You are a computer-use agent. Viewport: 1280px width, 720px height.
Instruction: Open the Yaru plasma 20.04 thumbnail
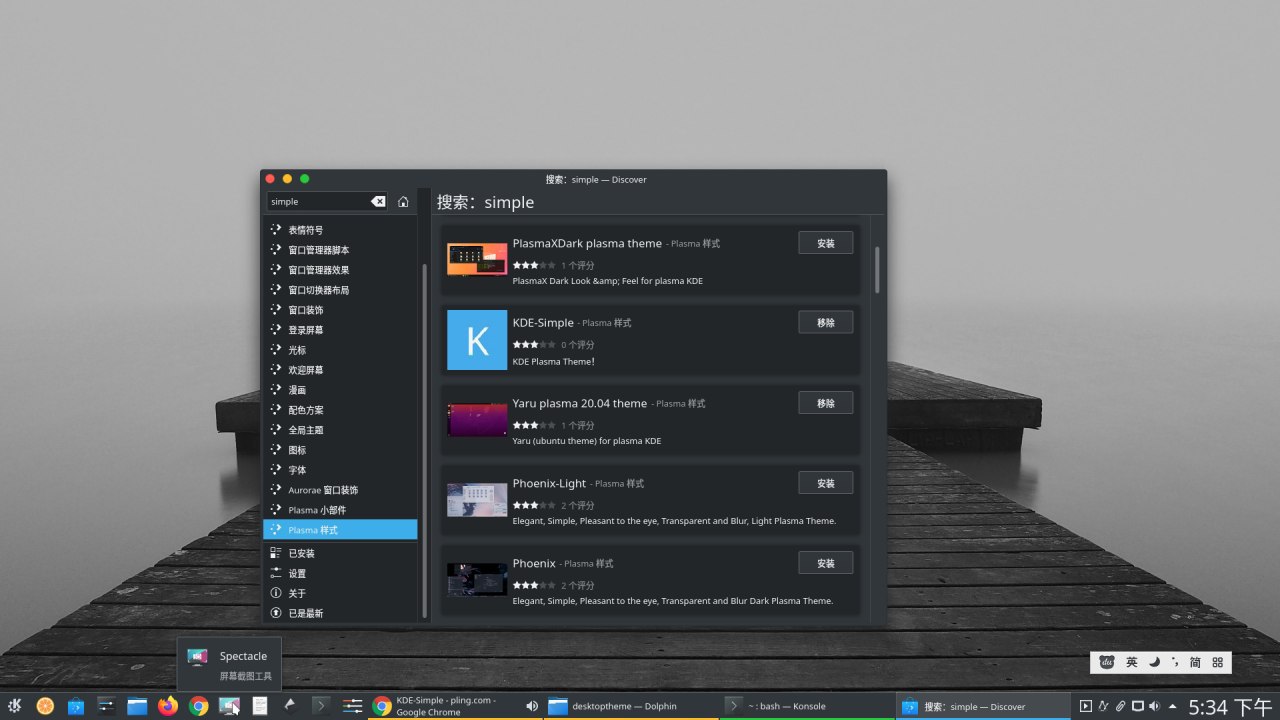[477, 420]
